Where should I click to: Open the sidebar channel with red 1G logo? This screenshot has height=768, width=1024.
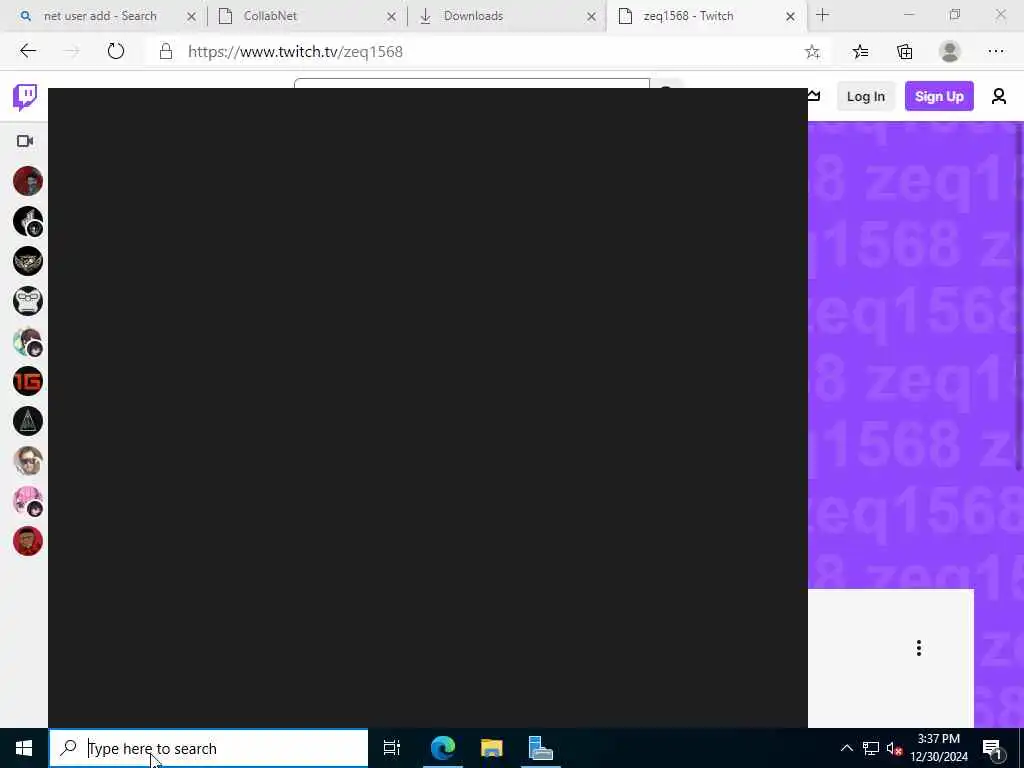point(27,381)
